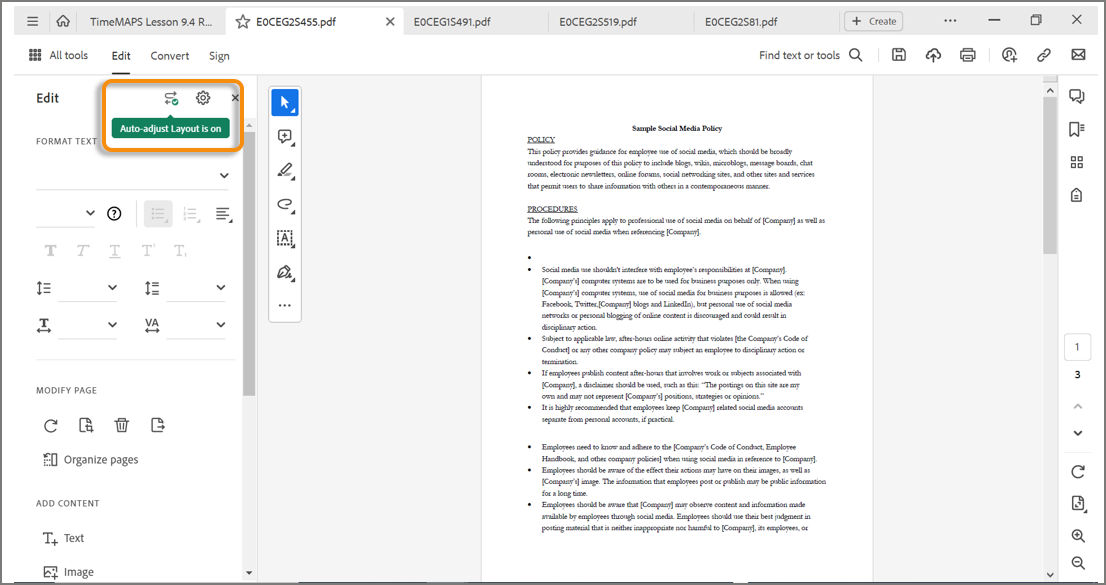The height and width of the screenshot is (585, 1106).
Task: Expand the character spacing dropdown
Action: [220, 325]
